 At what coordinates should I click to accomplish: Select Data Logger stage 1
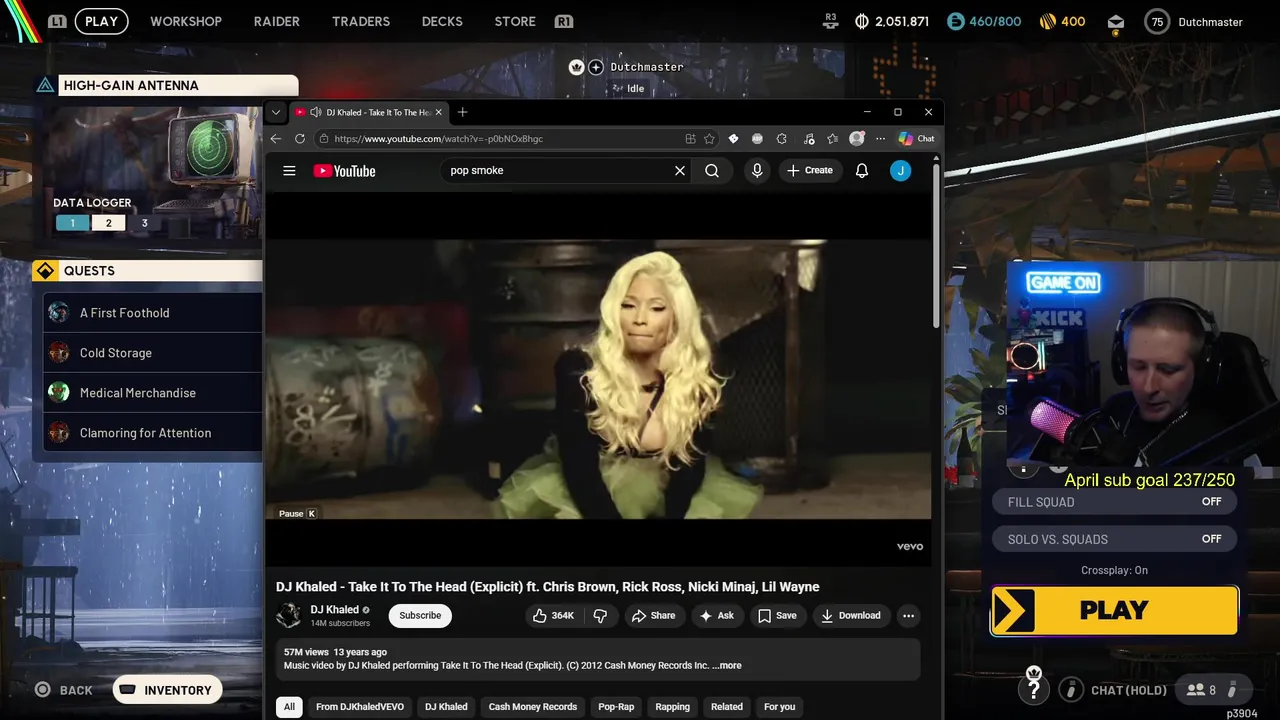72,223
